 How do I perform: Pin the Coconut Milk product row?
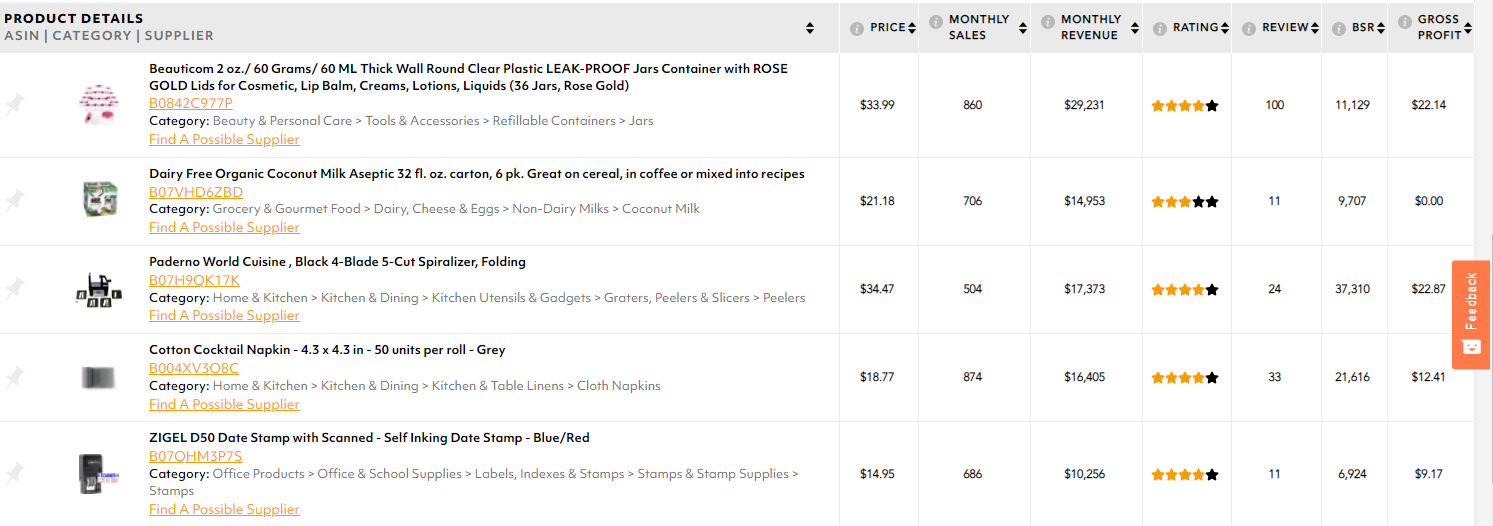click(14, 201)
